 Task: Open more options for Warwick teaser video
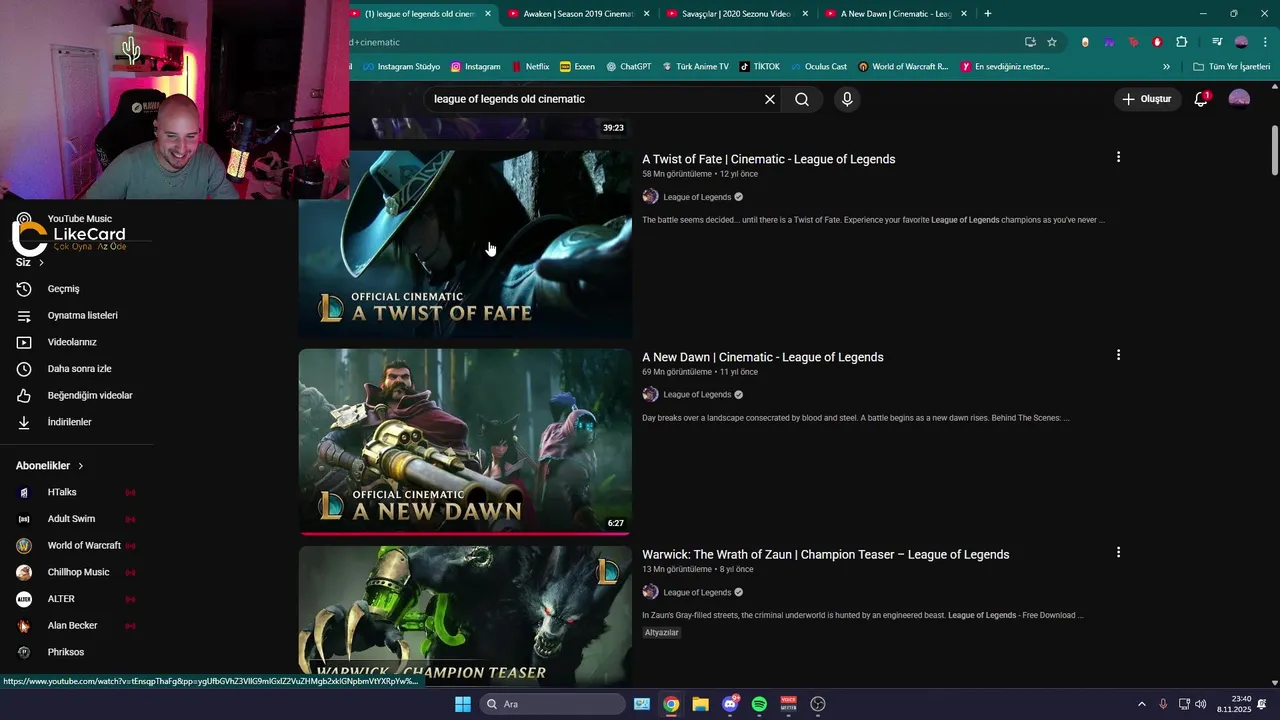pos(1118,552)
